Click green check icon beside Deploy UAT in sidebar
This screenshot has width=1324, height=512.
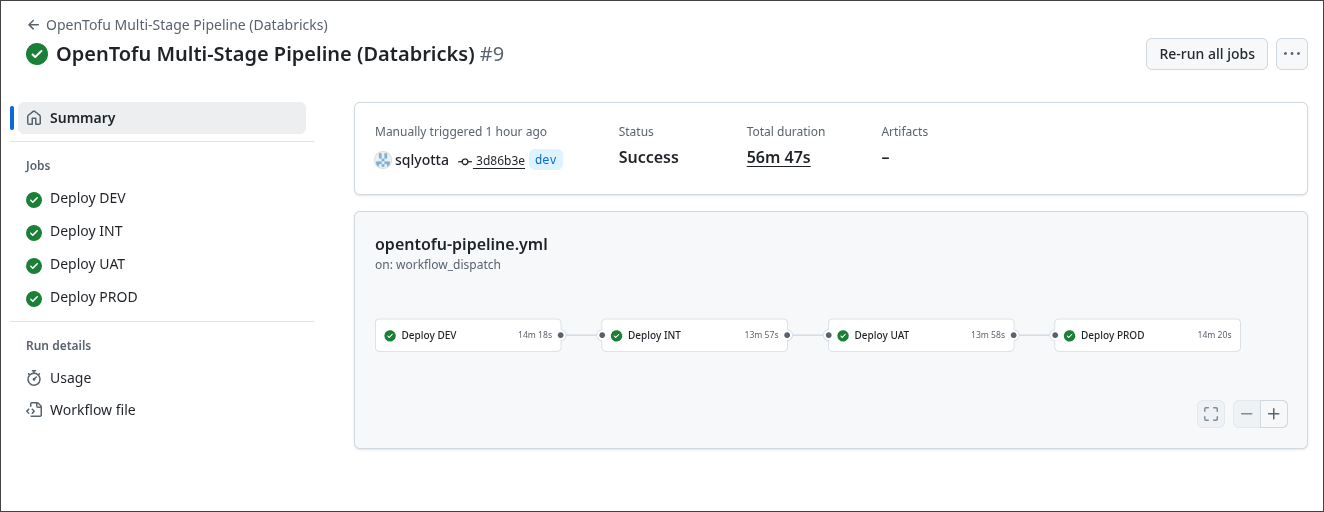pyautogui.click(x=34, y=265)
